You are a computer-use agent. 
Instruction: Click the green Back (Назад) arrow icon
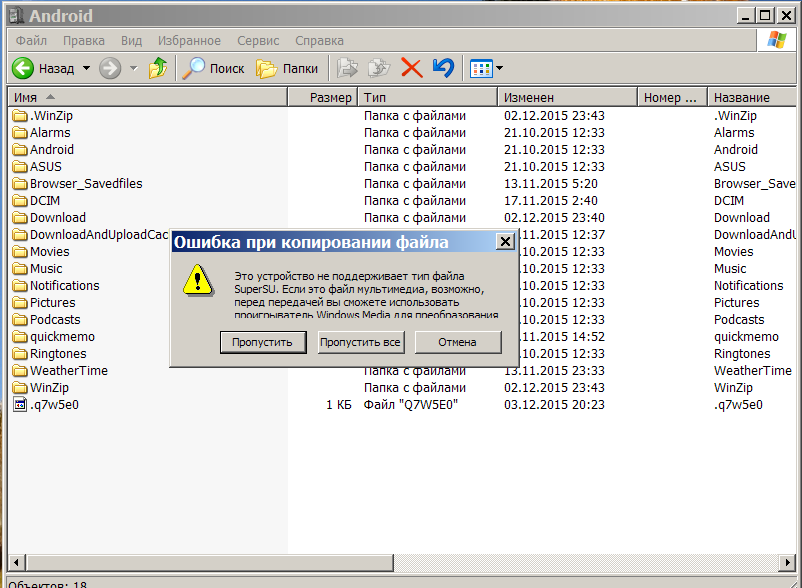click(x=23, y=68)
